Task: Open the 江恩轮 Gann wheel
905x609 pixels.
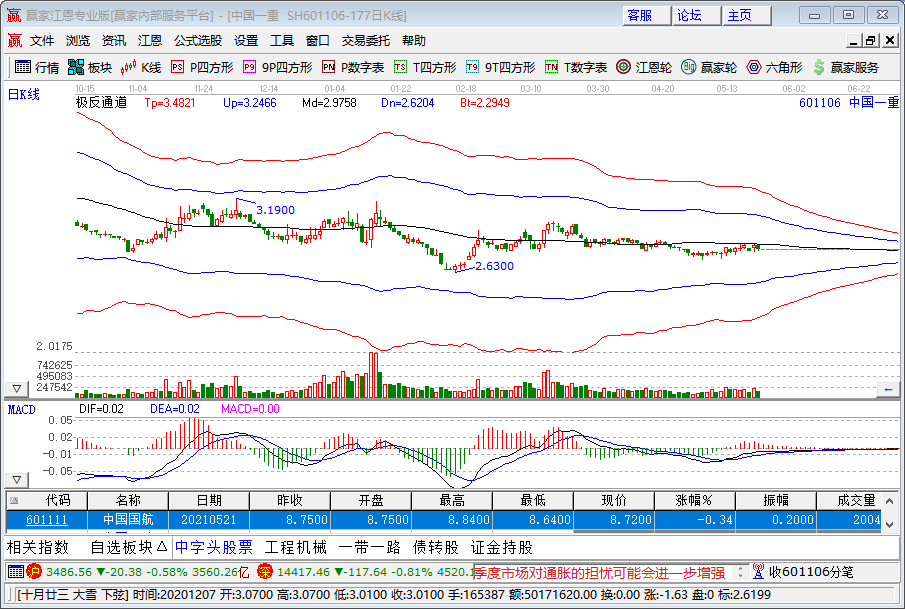Action: coord(644,68)
